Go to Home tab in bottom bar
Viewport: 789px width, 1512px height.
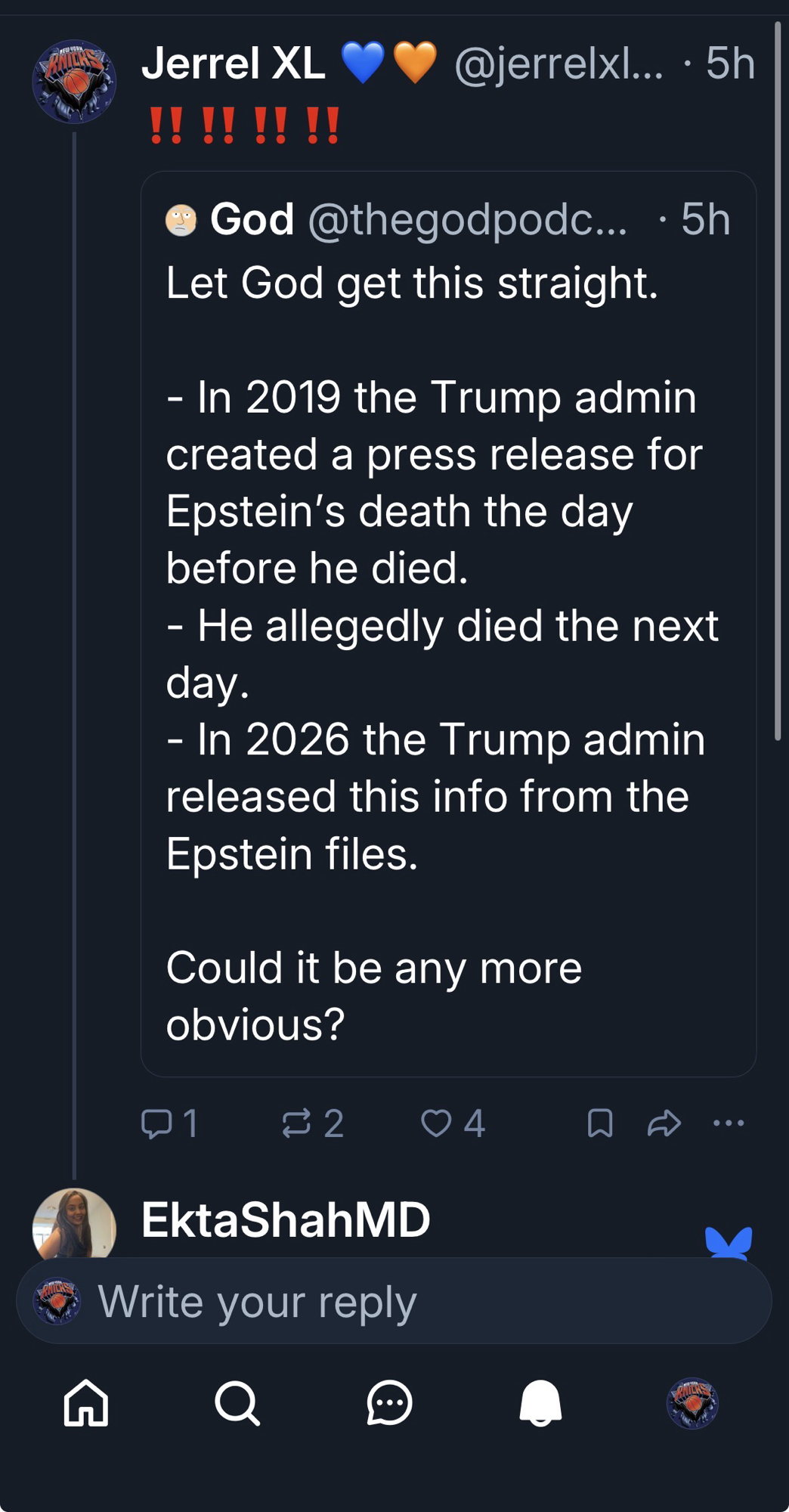[86, 1403]
